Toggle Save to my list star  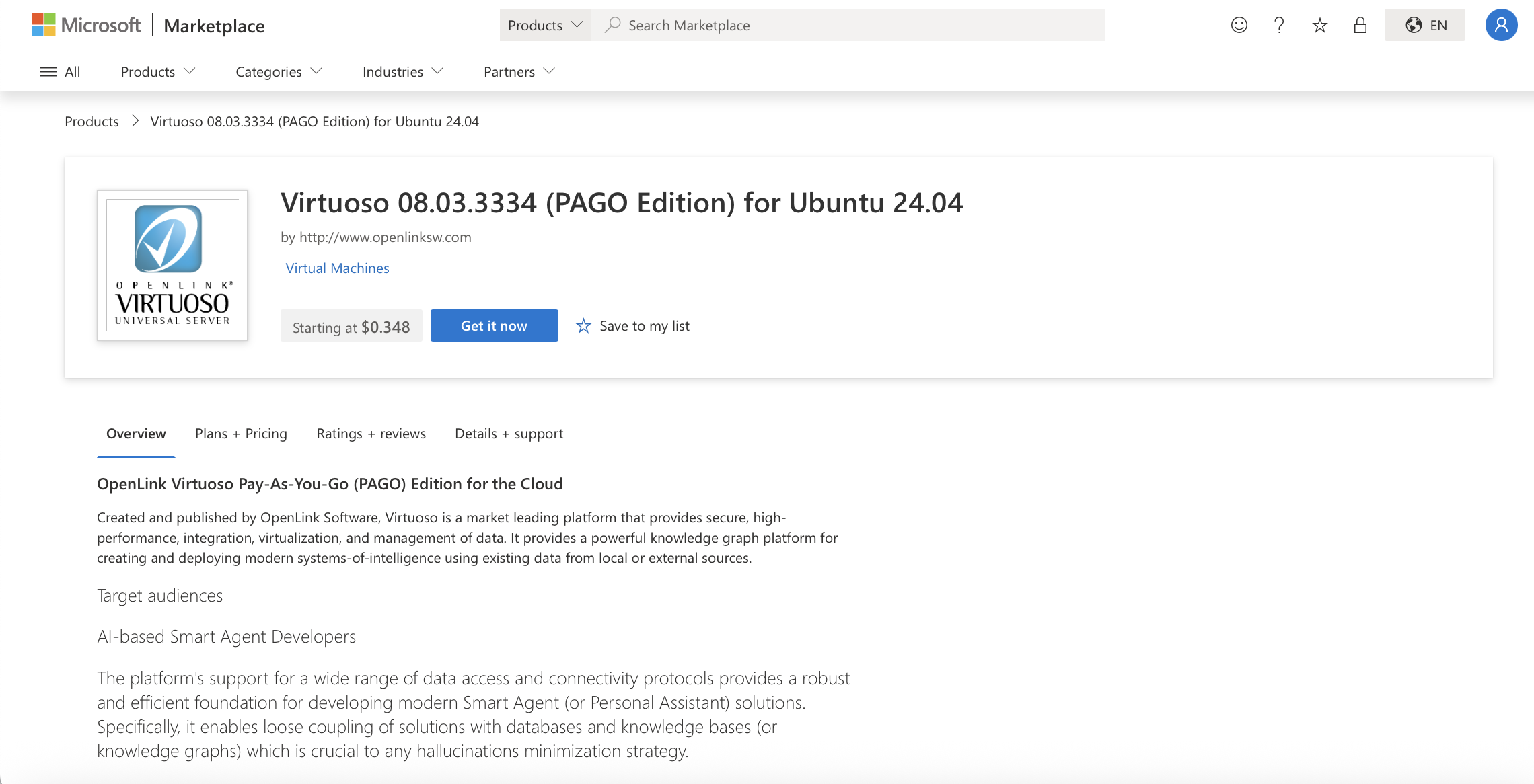click(x=583, y=326)
